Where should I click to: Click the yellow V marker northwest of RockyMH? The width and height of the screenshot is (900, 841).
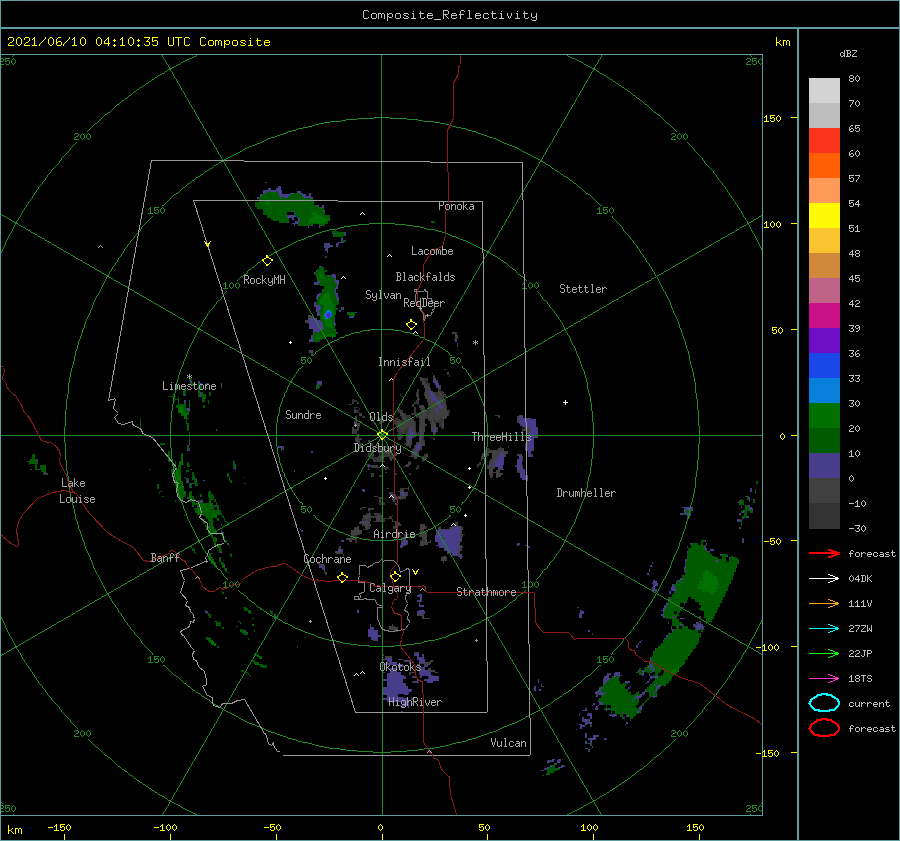[x=207, y=244]
